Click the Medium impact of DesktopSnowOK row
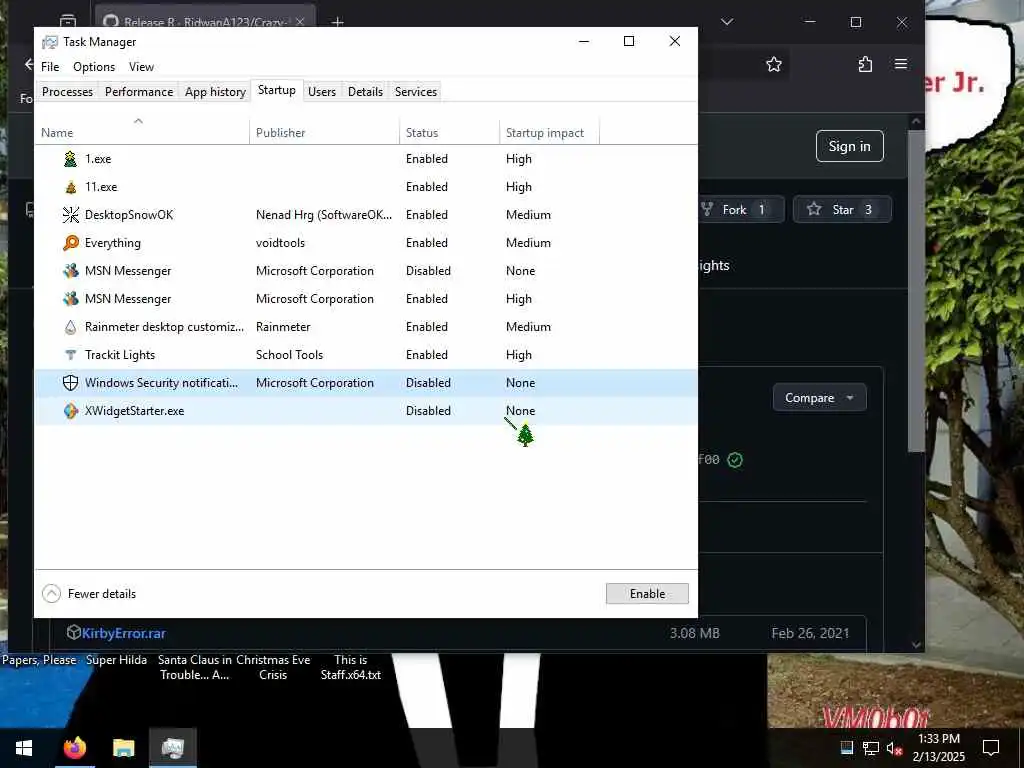 (x=528, y=215)
